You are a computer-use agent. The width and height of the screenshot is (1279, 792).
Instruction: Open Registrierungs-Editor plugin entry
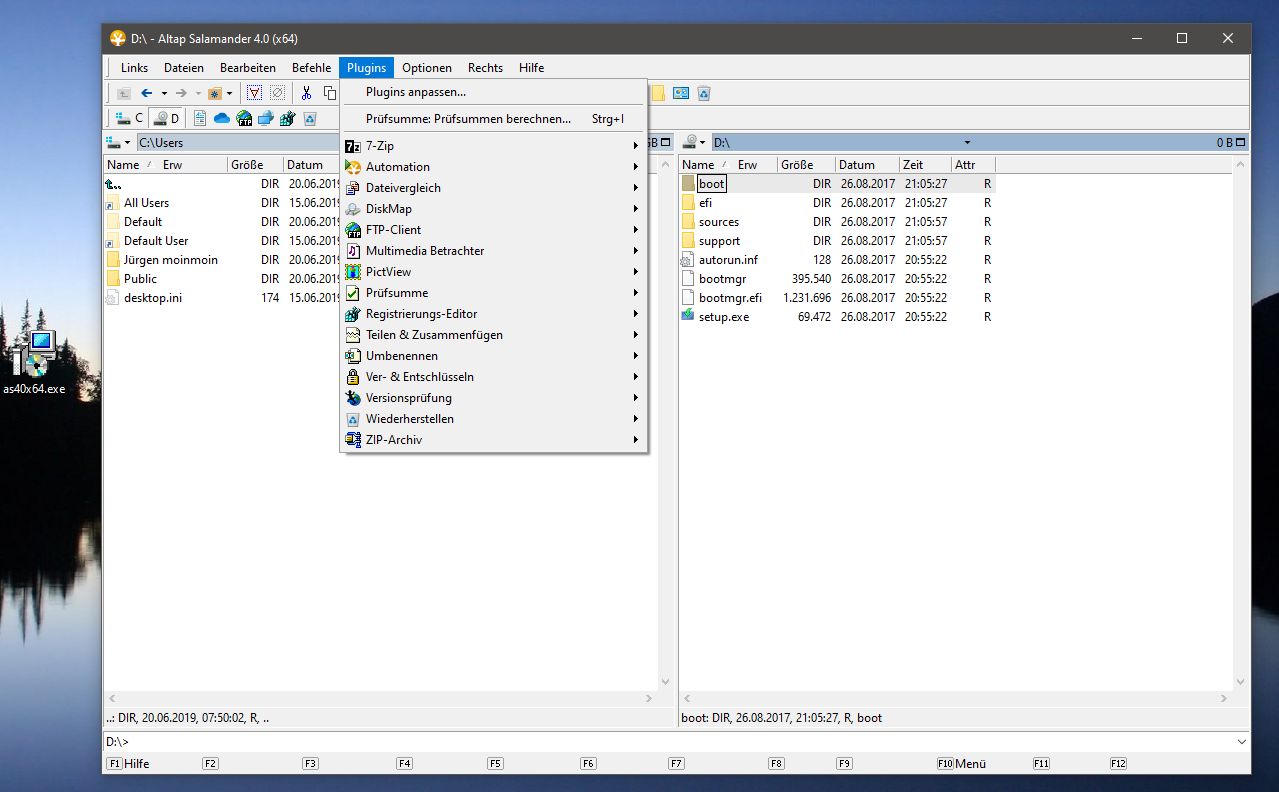pos(494,314)
